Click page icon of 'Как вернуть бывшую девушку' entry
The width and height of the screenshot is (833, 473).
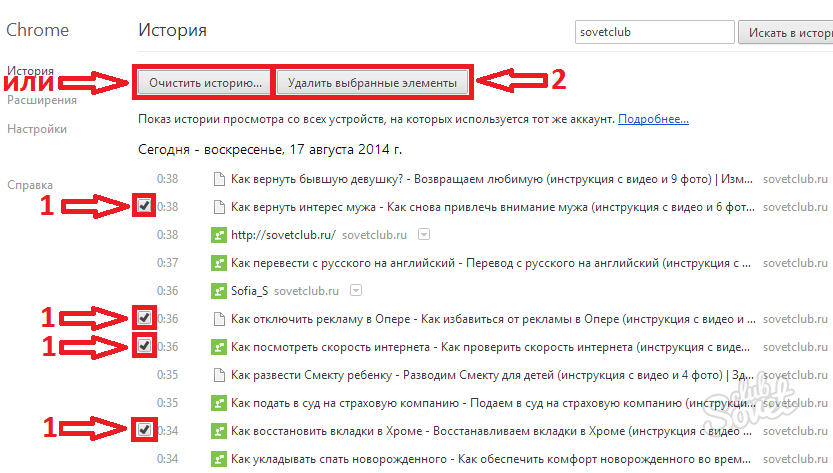pos(219,179)
